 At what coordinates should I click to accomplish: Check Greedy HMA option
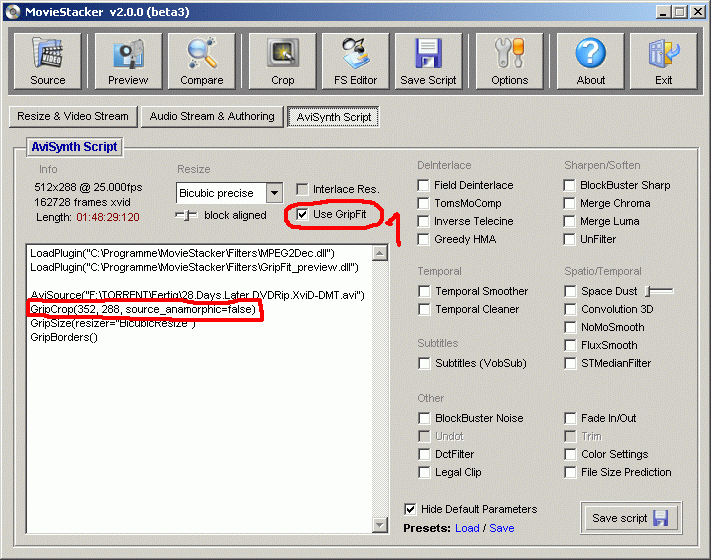(x=423, y=239)
